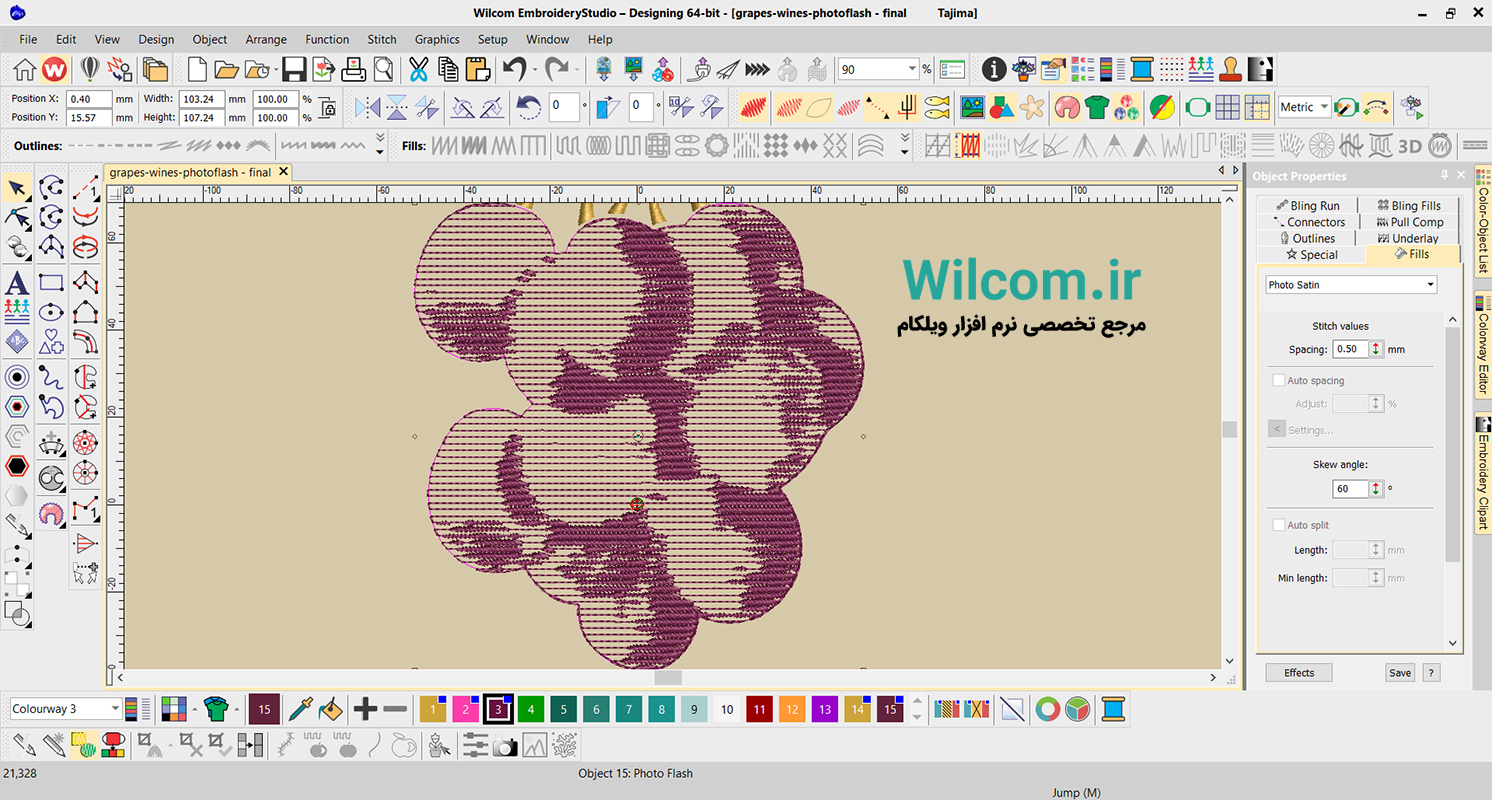Click the red Wilcom W logo icon
This screenshot has width=1492, height=800.
pos(55,69)
